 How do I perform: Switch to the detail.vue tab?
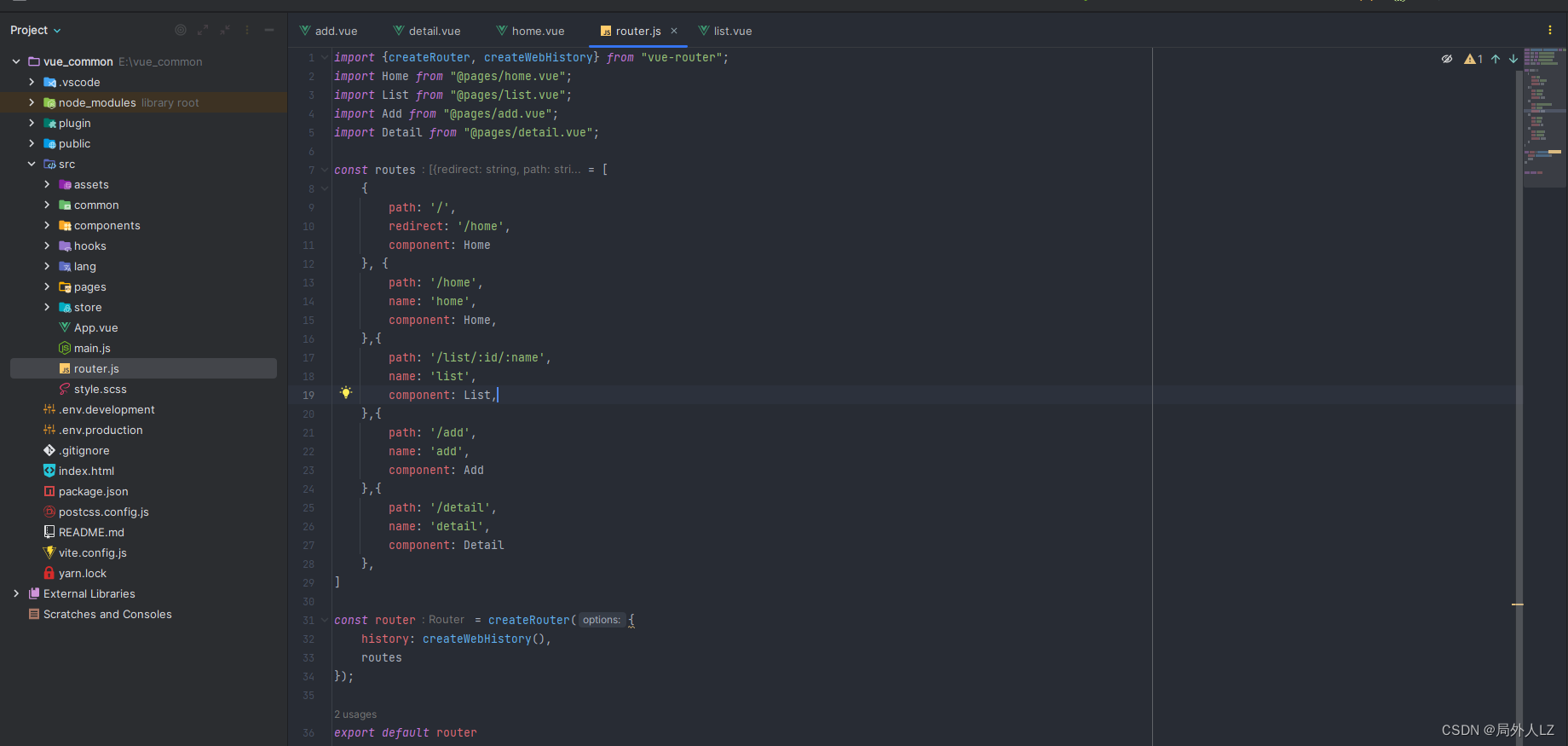pos(427,31)
